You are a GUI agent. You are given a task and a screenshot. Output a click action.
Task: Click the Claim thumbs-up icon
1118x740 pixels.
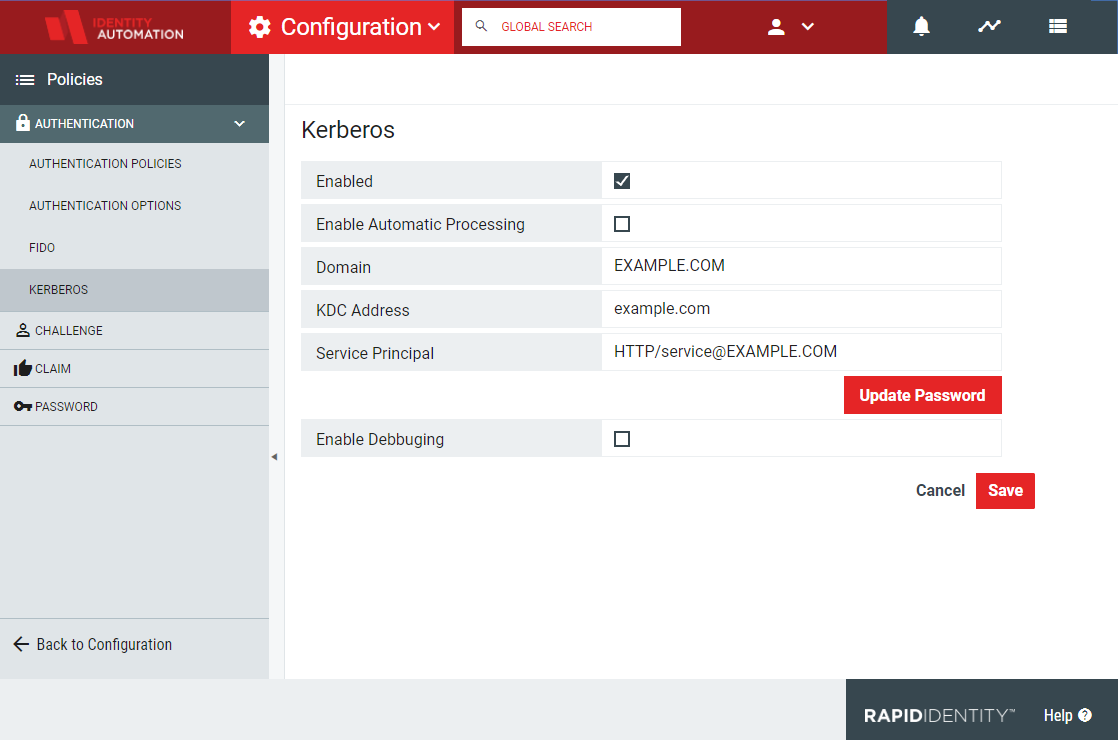click(x=23, y=368)
